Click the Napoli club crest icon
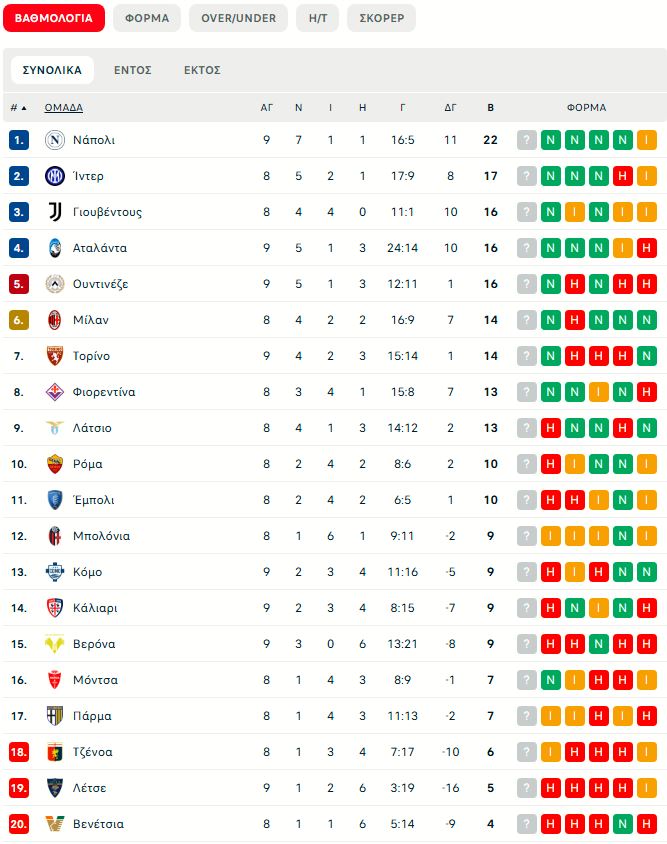Screen dimensions: 667x844 click(x=55, y=140)
